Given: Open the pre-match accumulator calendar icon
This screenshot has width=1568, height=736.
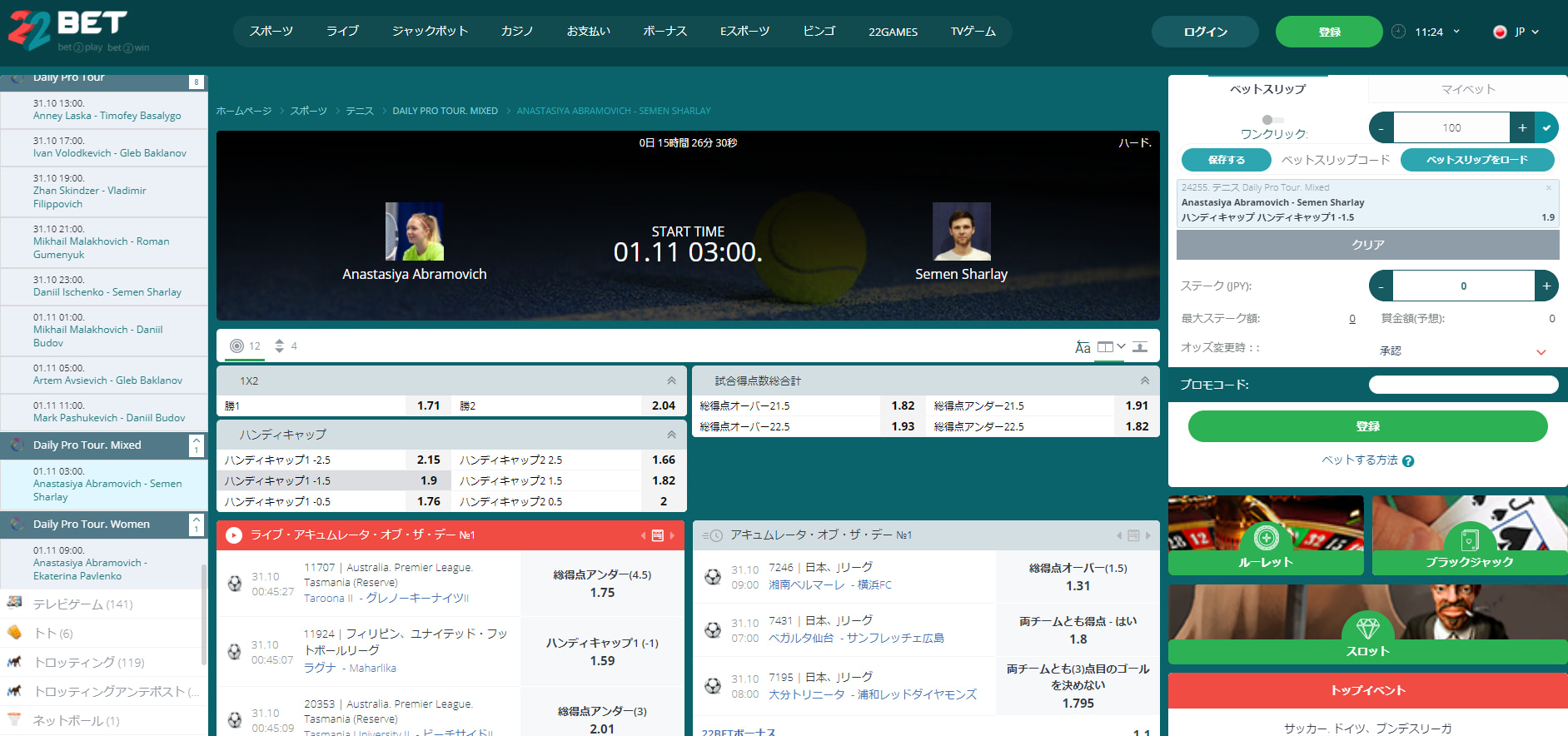Looking at the screenshot, I should click(1133, 535).
